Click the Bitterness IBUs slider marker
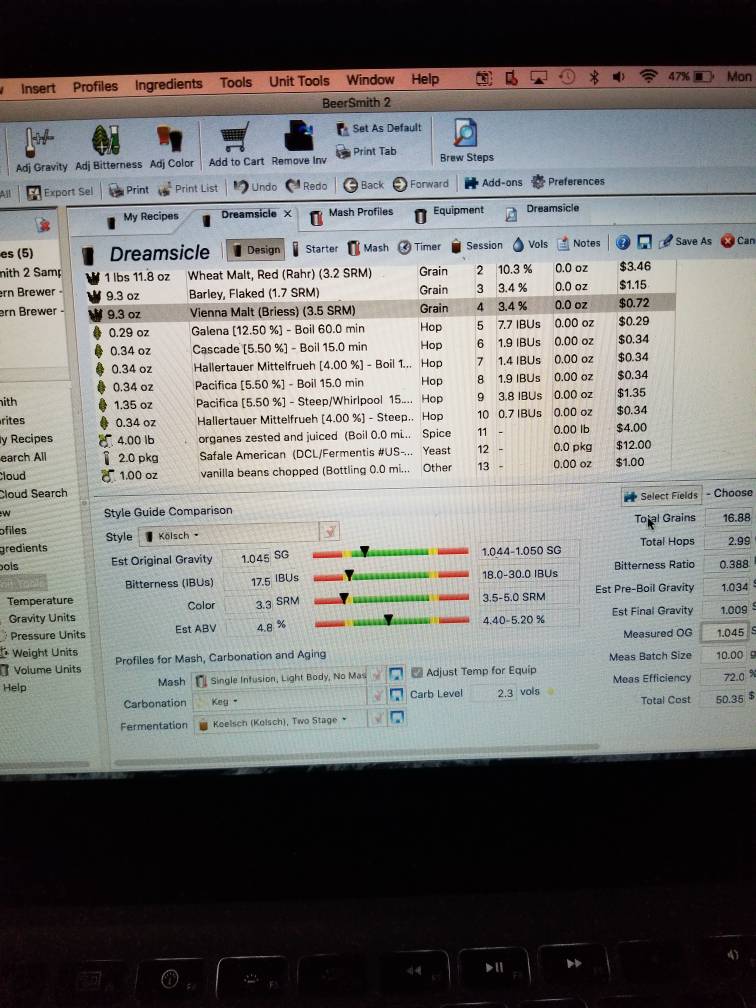Screen dimensions: 756x1008 point(349,574)
